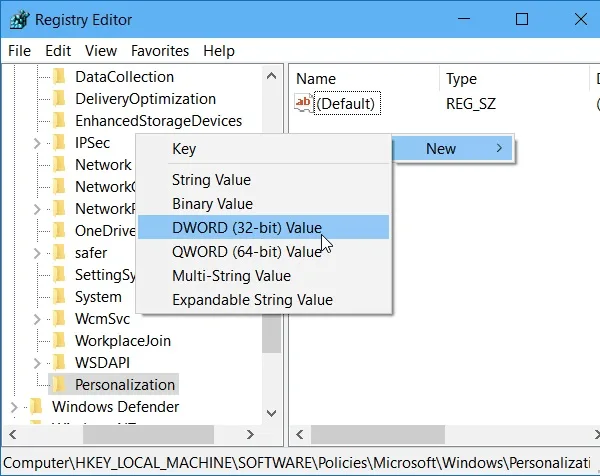The height and width of the screenshot is (476, 600).
Task: Expand the Windows Defender key
Action: point(14,407)
